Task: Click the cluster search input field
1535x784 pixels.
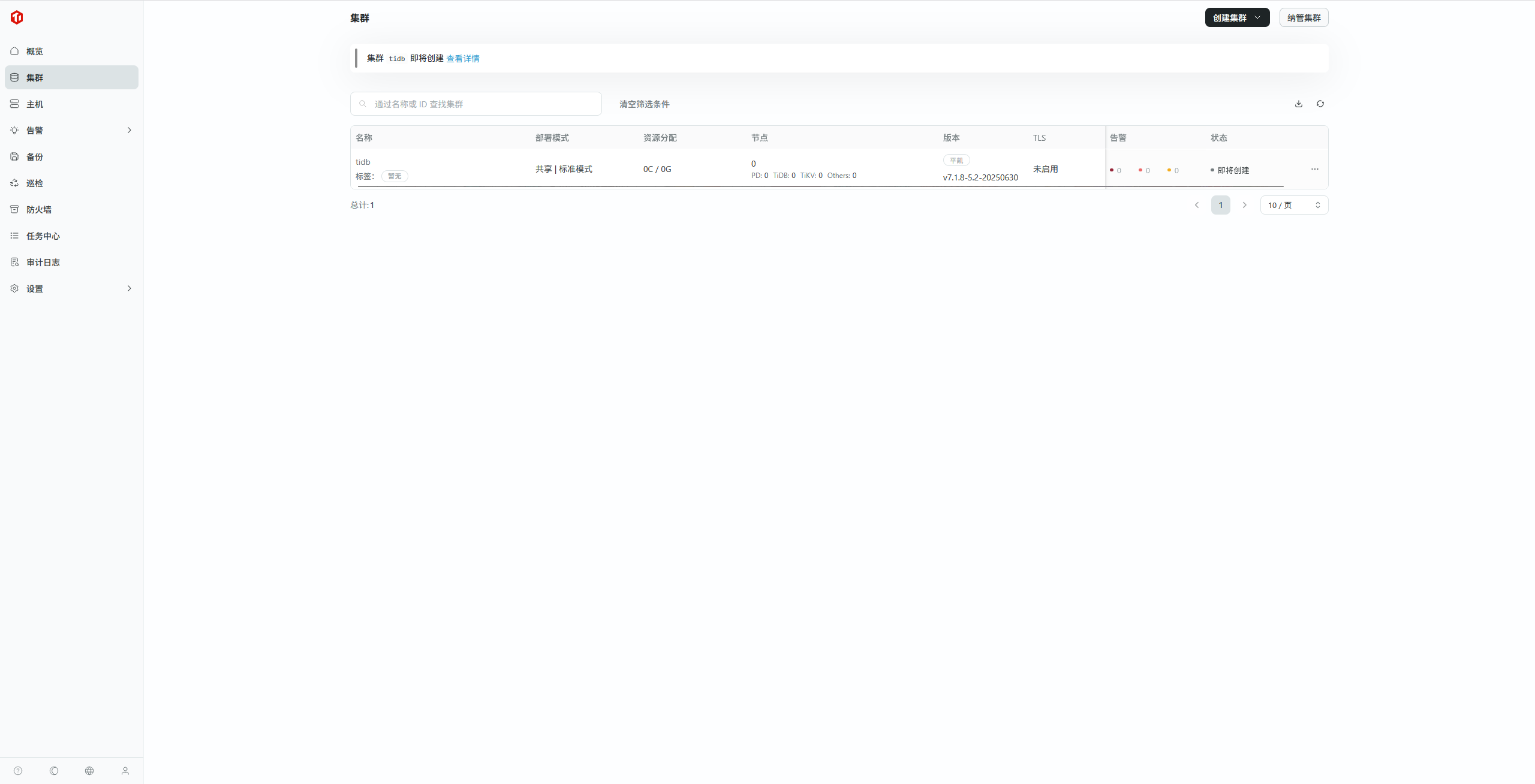Action: coord(480,104)
